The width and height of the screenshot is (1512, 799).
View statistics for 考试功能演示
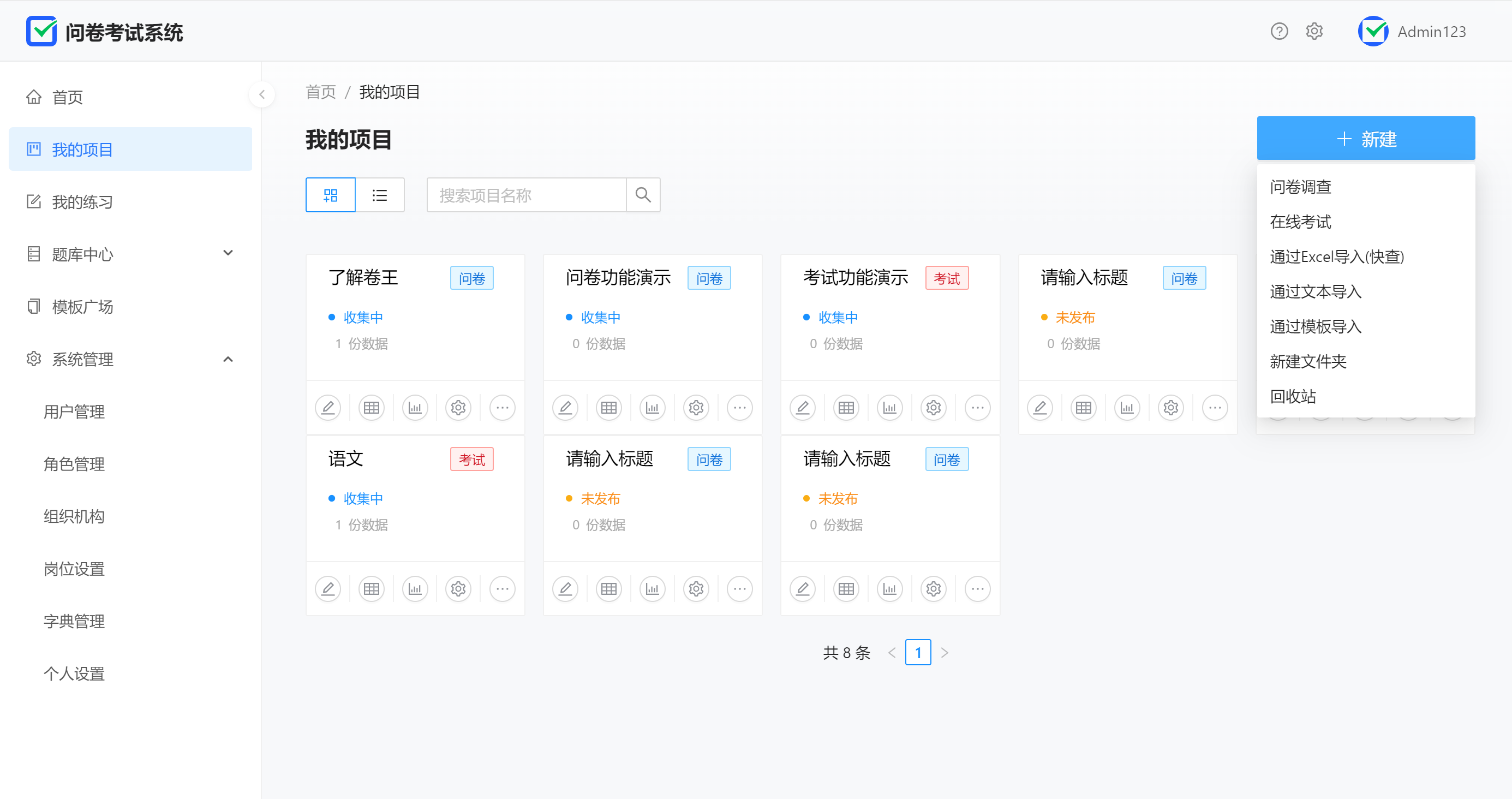click(890, 408)
